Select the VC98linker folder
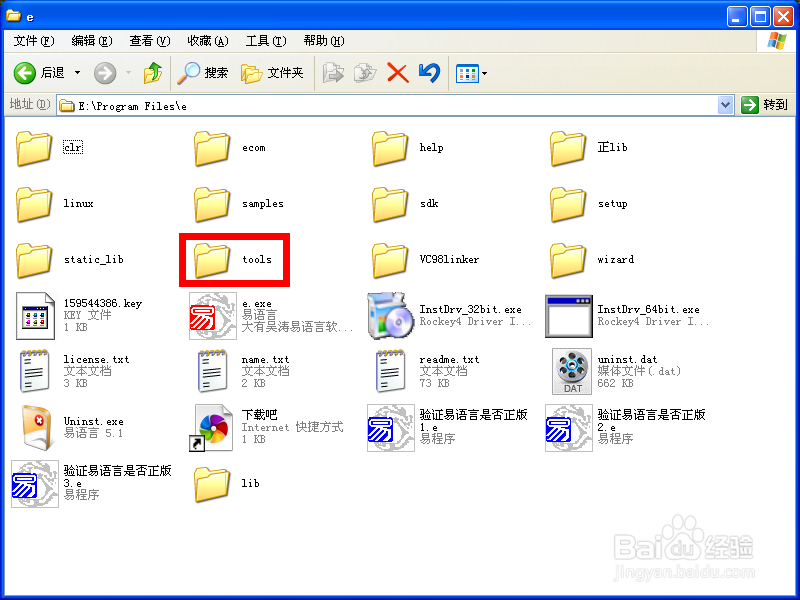 pyautogui.click(x=426, y=260)
